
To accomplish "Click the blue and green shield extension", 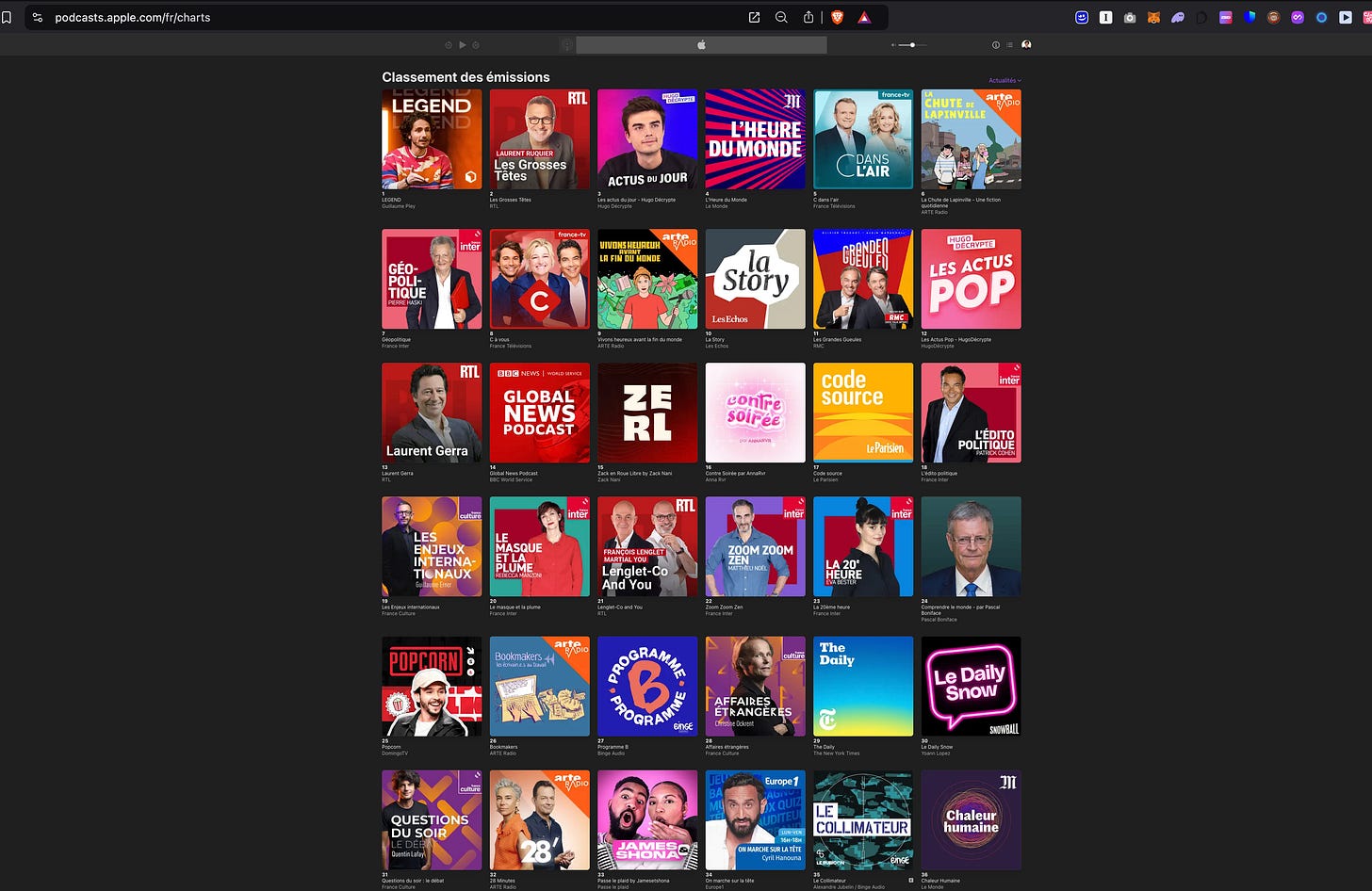I will [x=1249, y=17].
